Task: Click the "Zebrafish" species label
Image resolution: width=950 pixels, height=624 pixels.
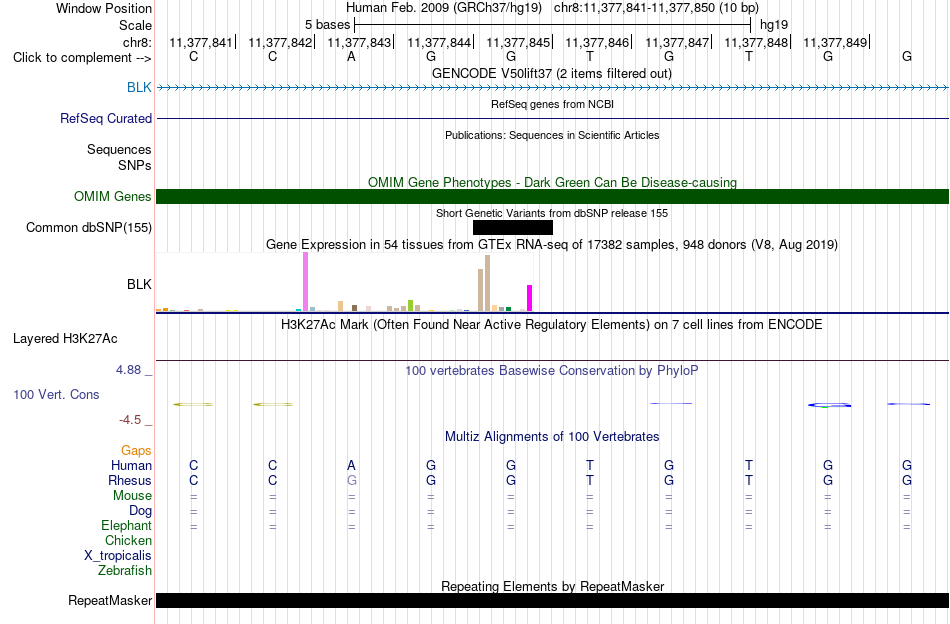Action: (125, 571)
